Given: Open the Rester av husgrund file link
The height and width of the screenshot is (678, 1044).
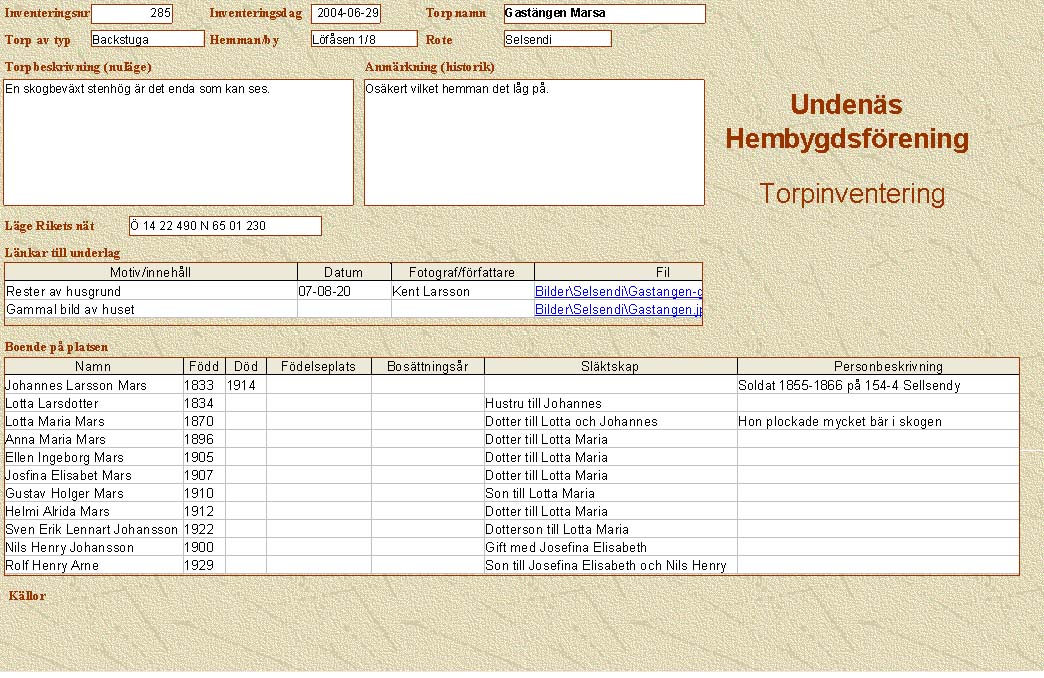Looking at the screenshot, I should click(618, 292).
